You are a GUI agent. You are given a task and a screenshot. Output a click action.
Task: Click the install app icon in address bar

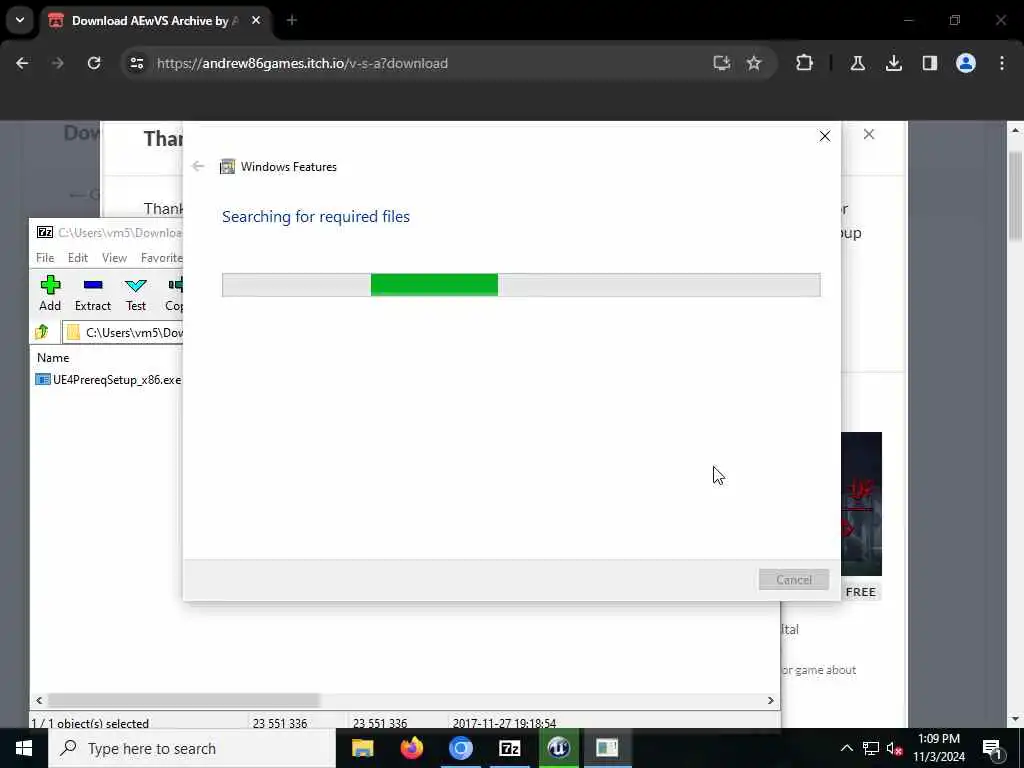click(x=721, y=63)
